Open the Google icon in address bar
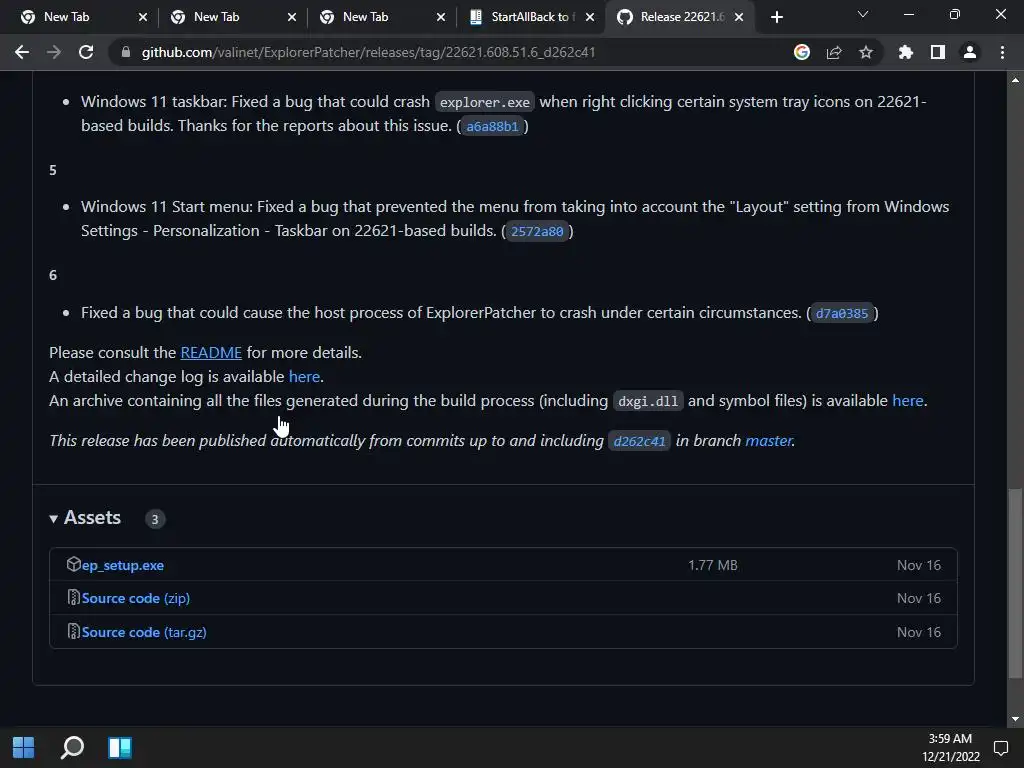Image resolution: width=1024 pixels, height=768 pixels. point(802,52)
